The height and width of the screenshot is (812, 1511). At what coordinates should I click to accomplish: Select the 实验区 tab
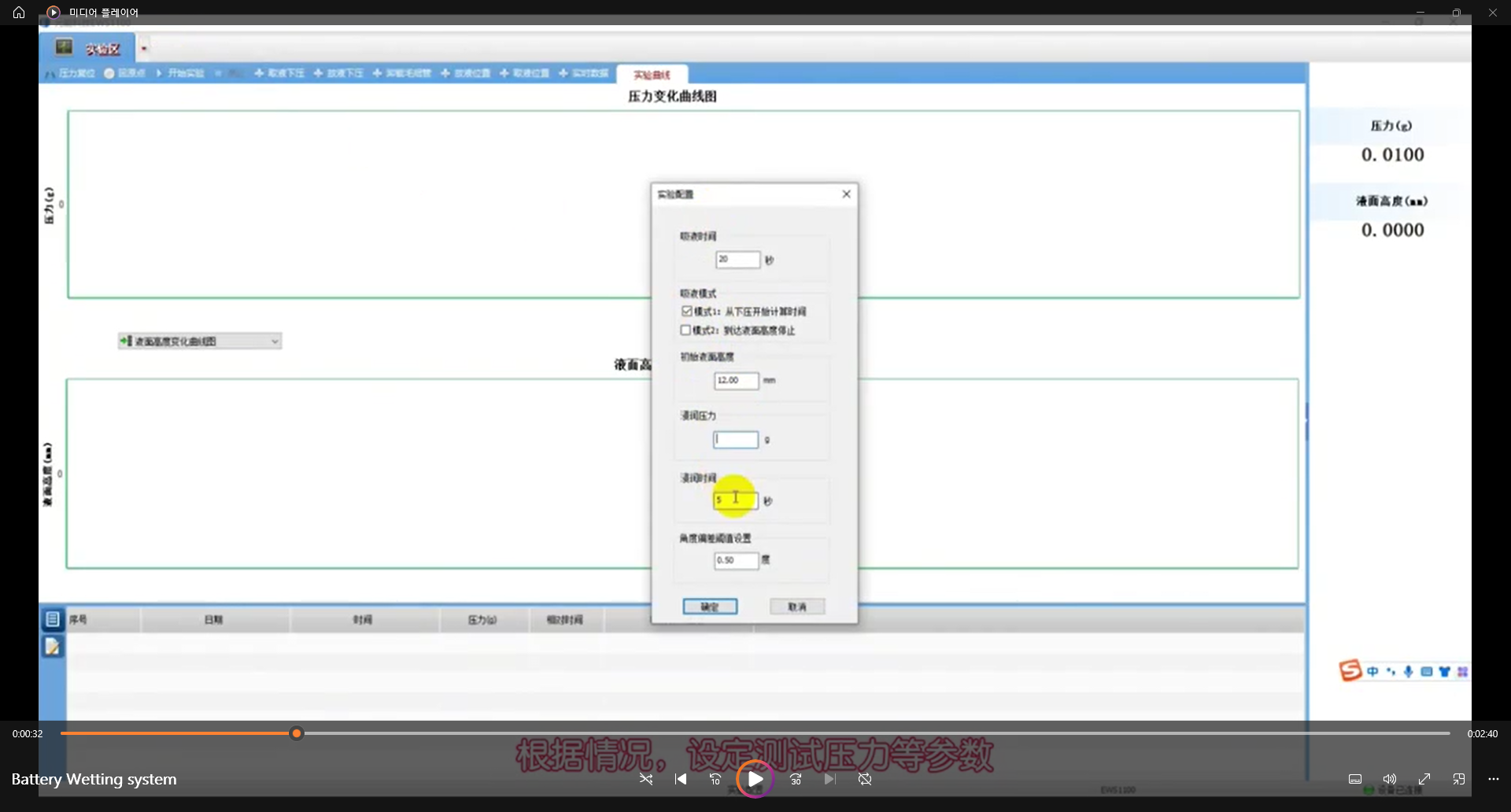click(x=88, y=49)
